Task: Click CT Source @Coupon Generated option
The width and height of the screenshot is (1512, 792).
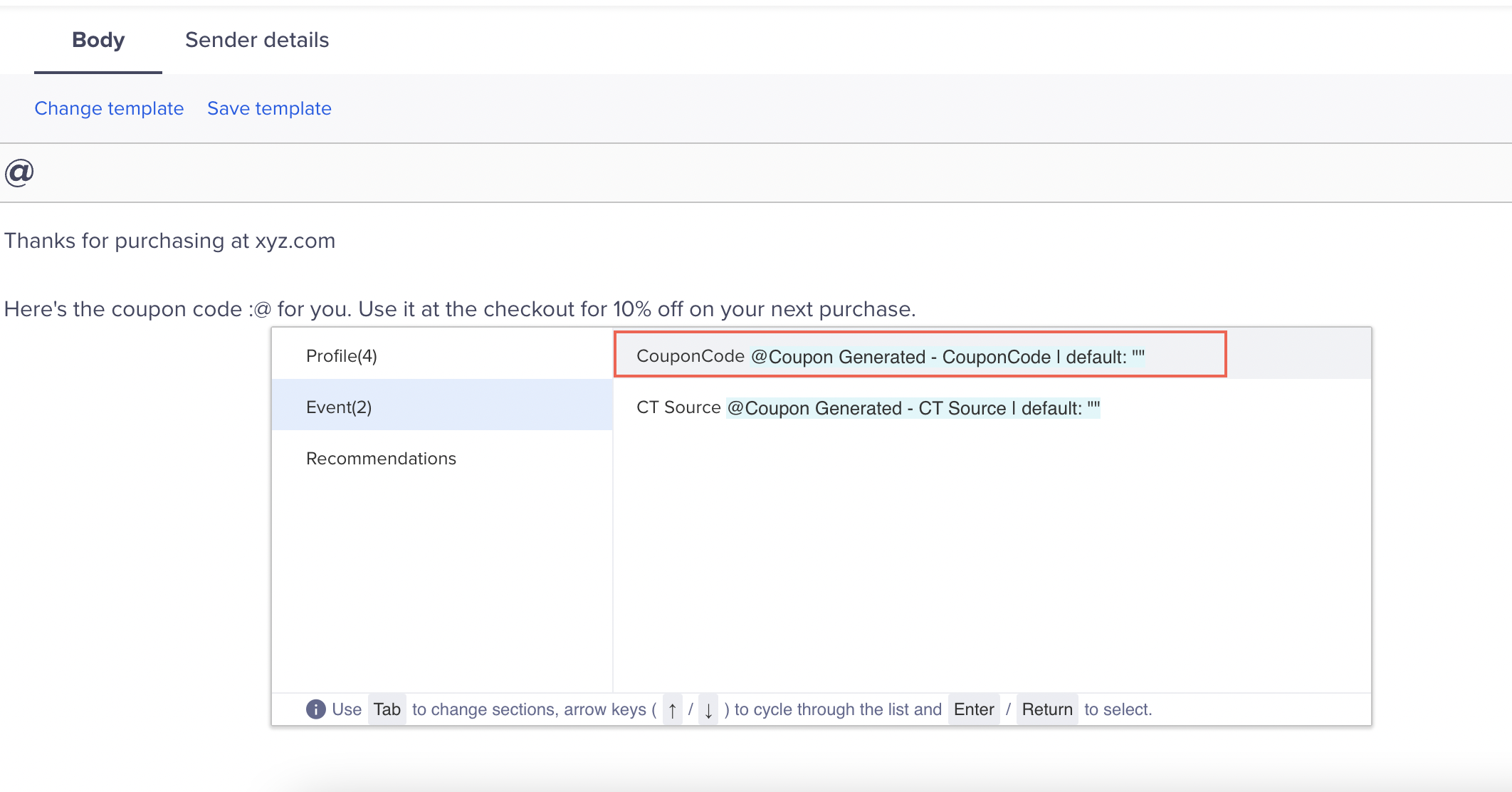Action: pyautogui.click(x=866, y=407)
